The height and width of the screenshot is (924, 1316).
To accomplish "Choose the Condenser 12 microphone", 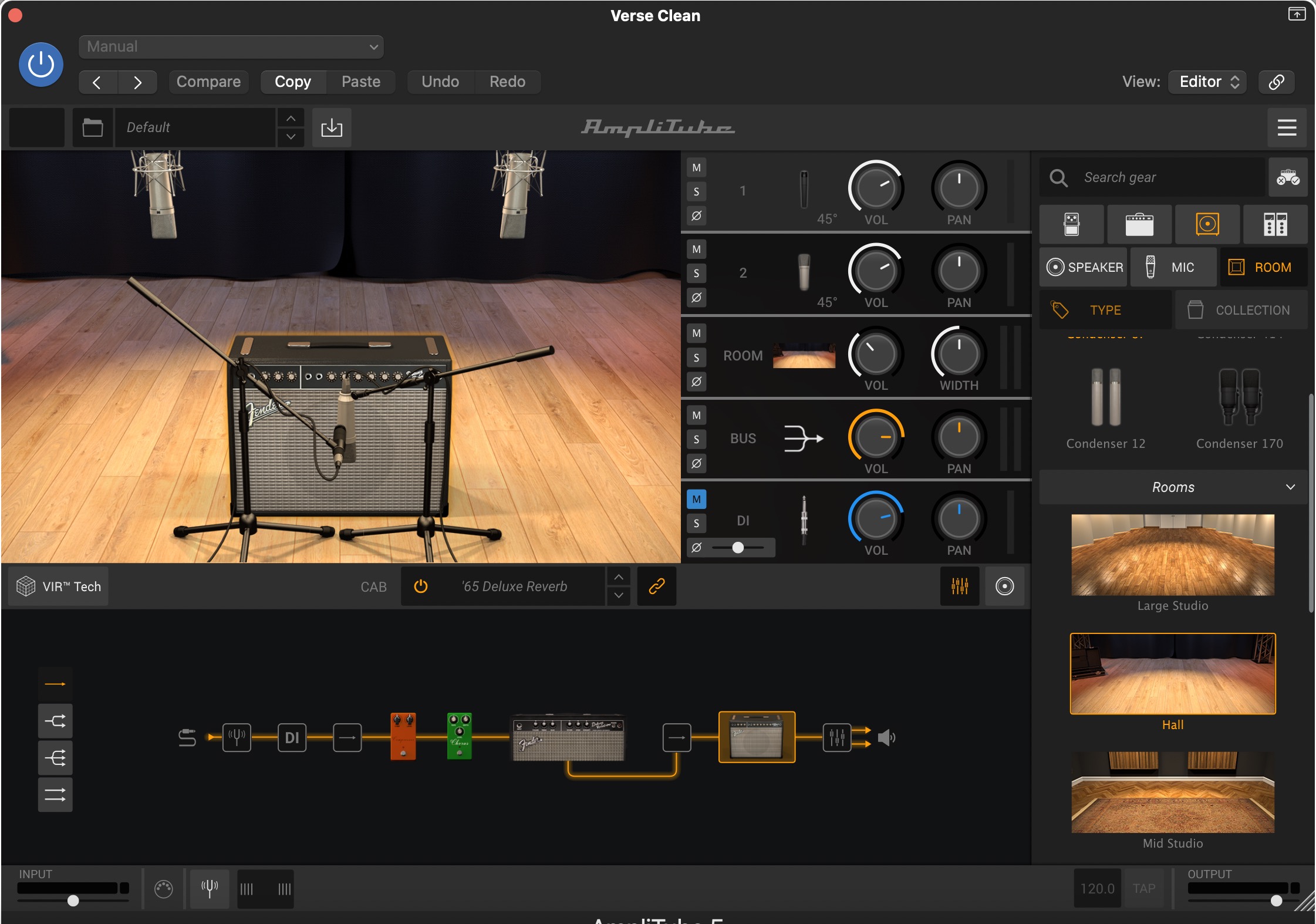I will pos(1106,408).
